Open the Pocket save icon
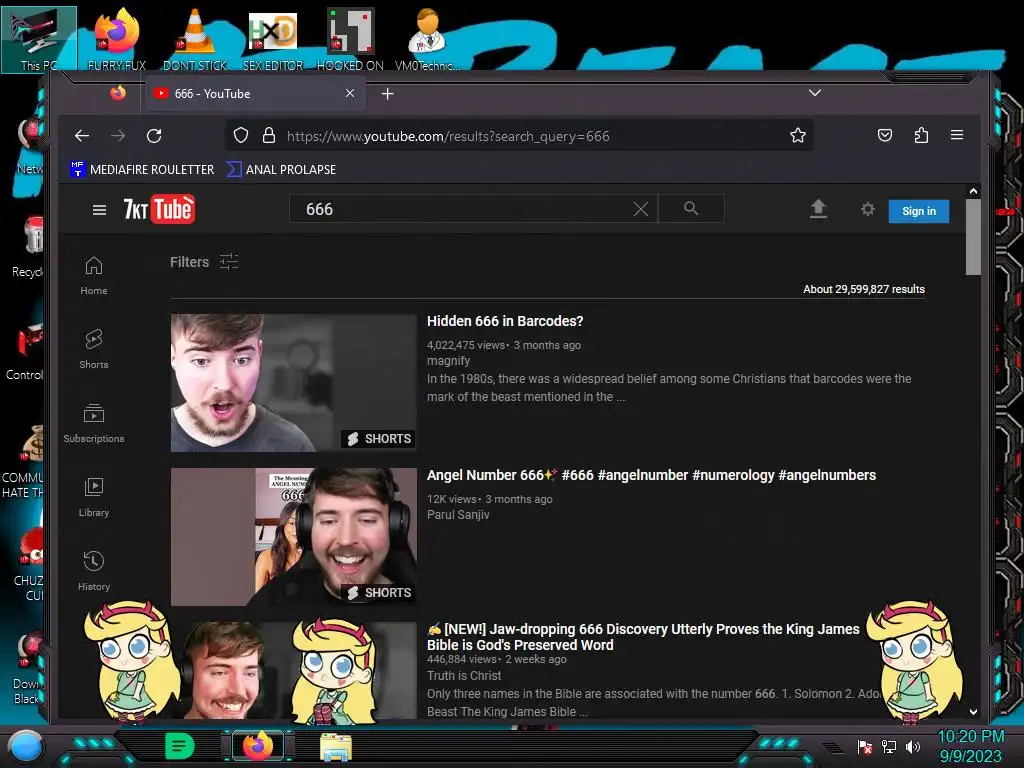The image size is (1024, 768). coord(885,135)
